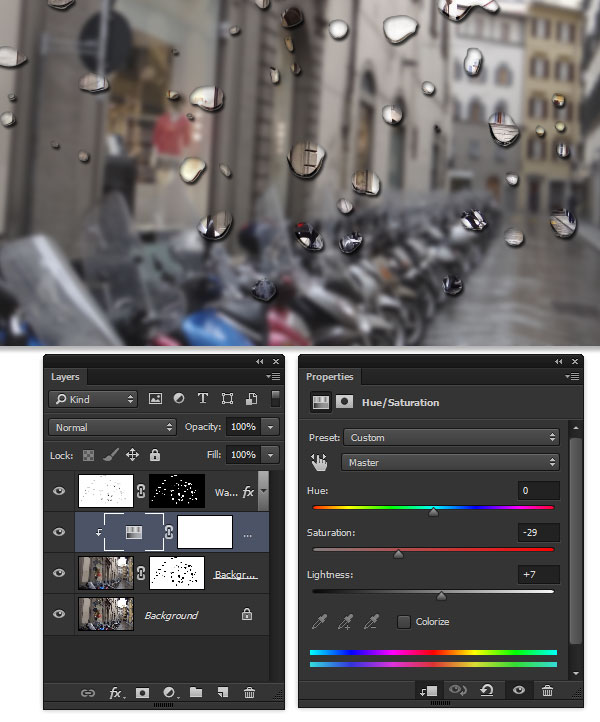Select the on-image targeted adjustment hand tool
Image resolution: width=600 pixels, height=722 pixels.
pyautogui.click(x=320, y=463)
